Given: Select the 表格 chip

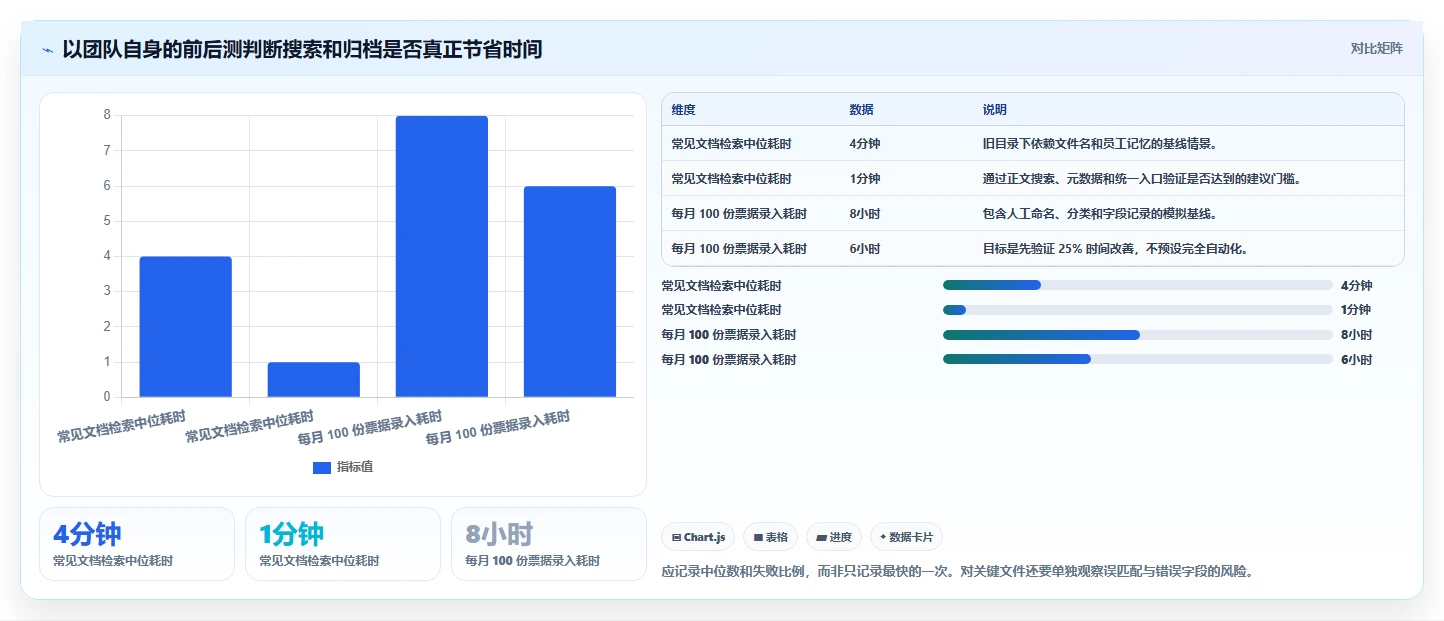Looking at the screenshot, I should click(770, 537).
